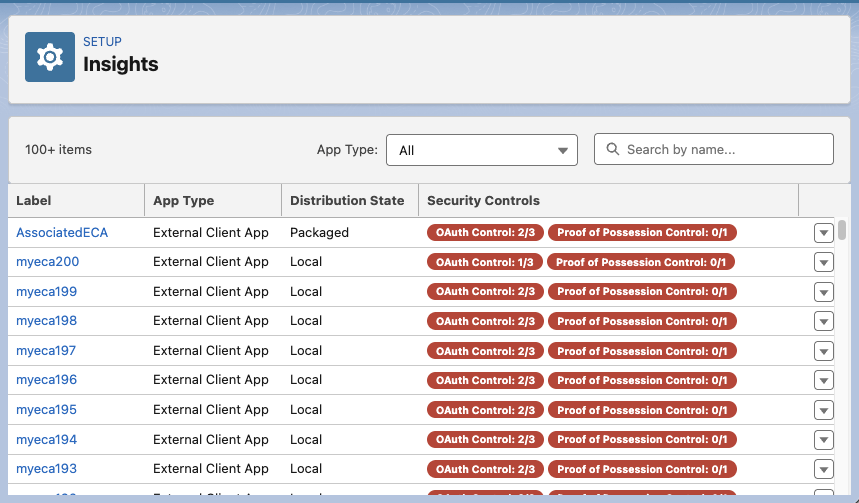Click the Insights page title
Image resolution: width=859 pixels, height=503 pixels.
coord(121,64)
